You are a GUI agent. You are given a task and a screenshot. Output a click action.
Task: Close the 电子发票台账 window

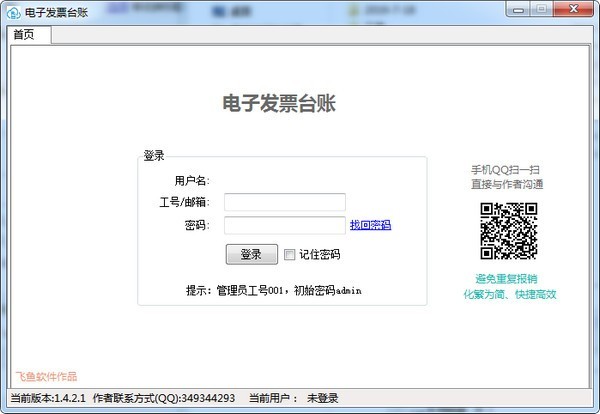(x=574, y=9)
